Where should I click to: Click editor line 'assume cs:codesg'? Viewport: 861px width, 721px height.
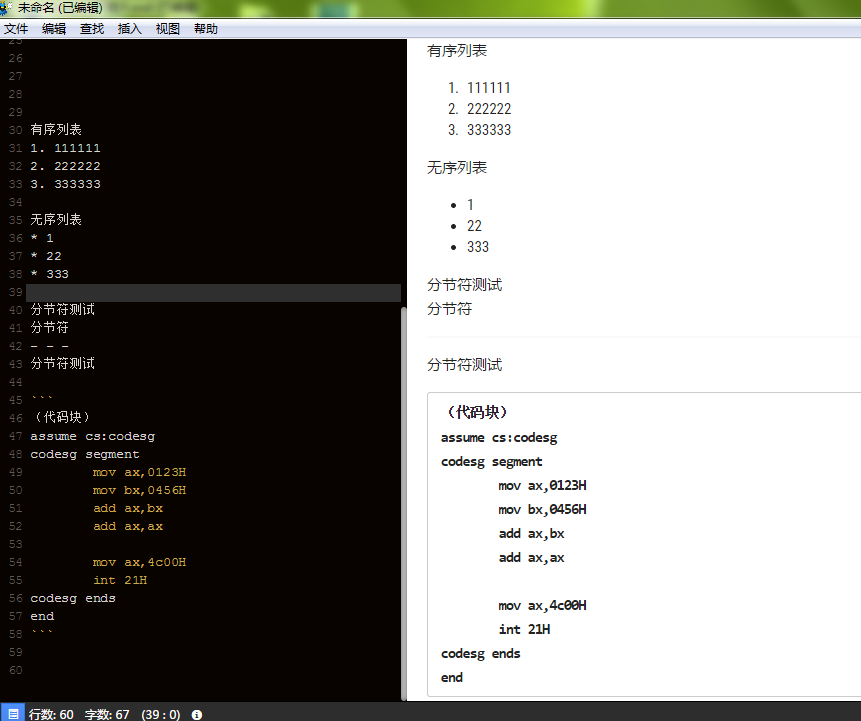[92, 436]
